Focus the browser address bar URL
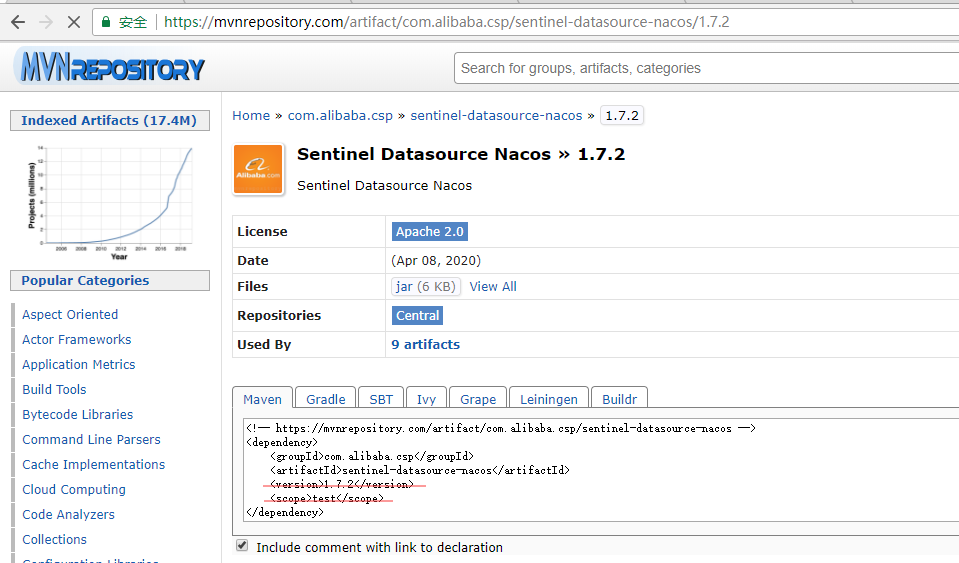Screen dimensions: 959x563 coord(446,22)
